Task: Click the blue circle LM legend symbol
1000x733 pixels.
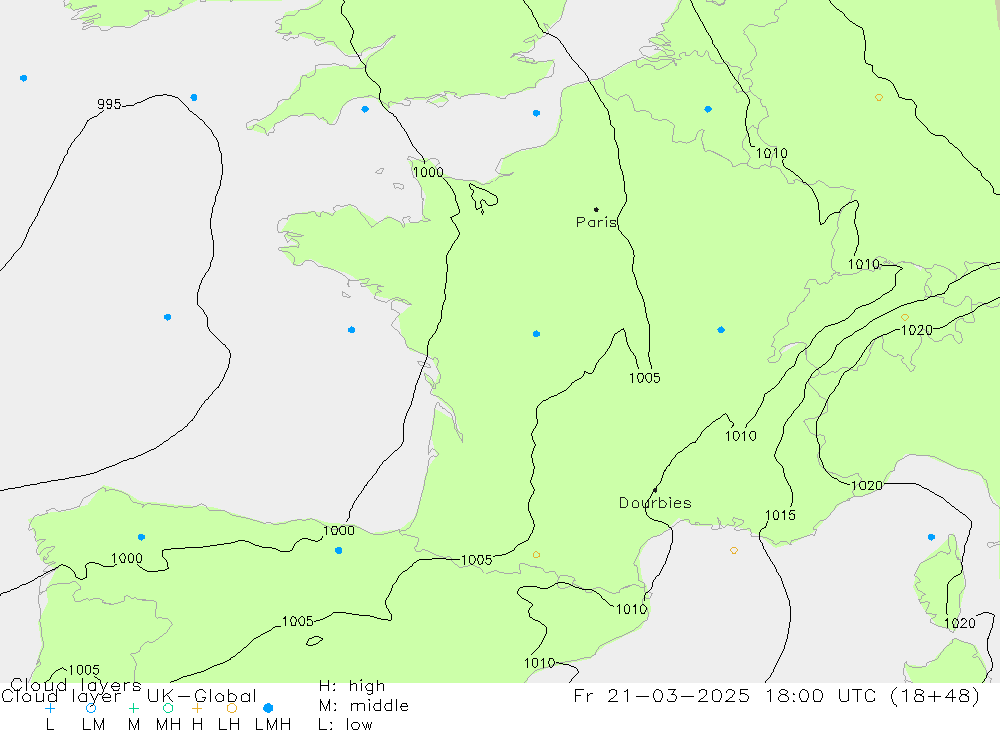Action: click(x=91, y=708)
